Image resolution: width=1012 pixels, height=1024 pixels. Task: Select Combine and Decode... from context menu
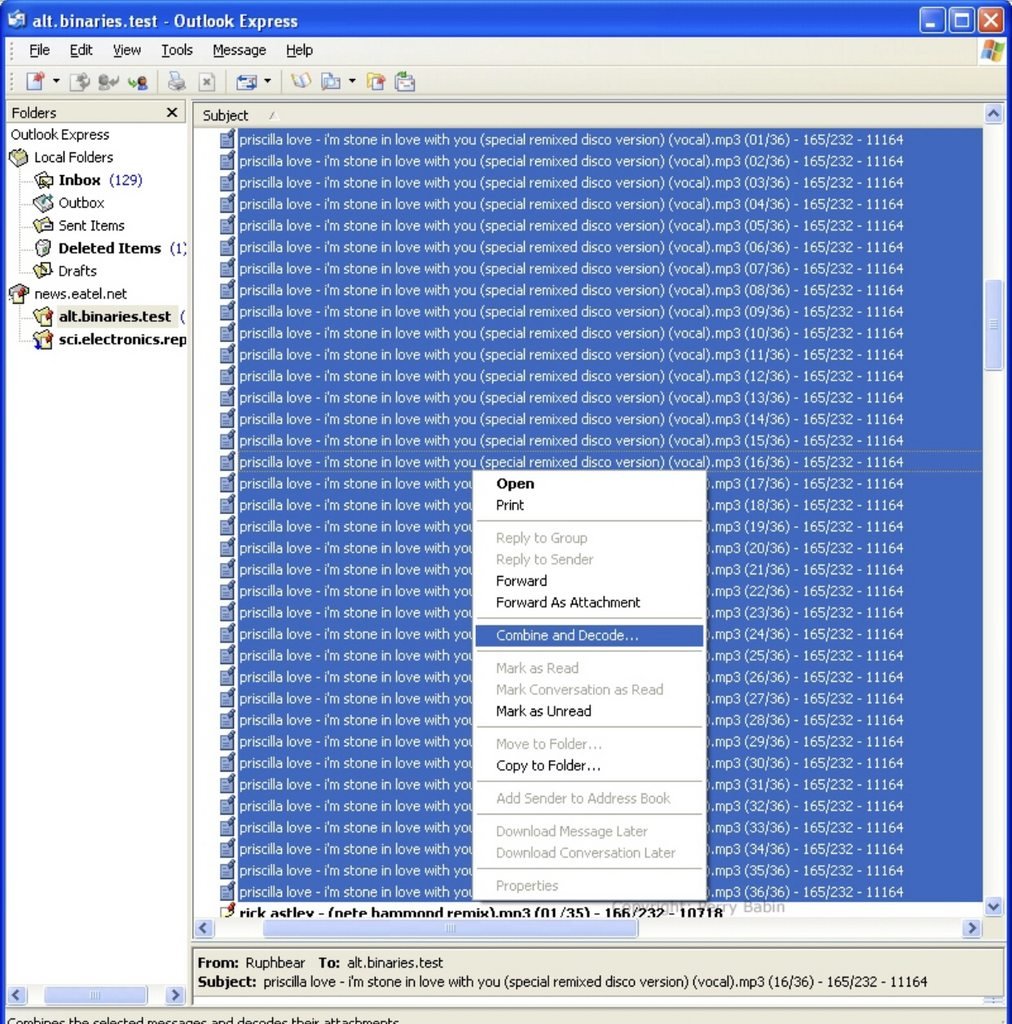pyautogui.click(x=590, y=635)
